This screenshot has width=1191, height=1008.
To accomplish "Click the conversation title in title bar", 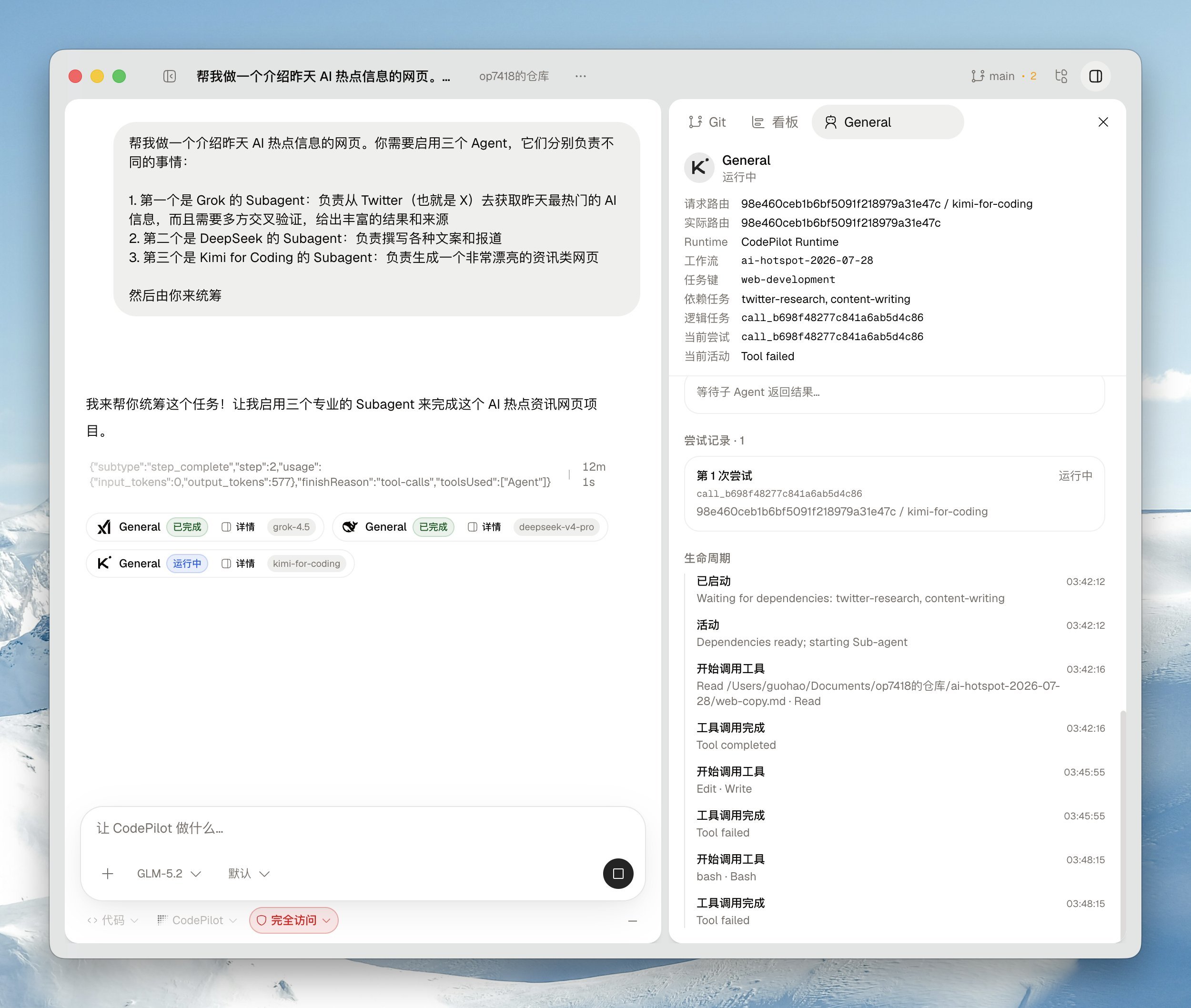I will 323,76.
